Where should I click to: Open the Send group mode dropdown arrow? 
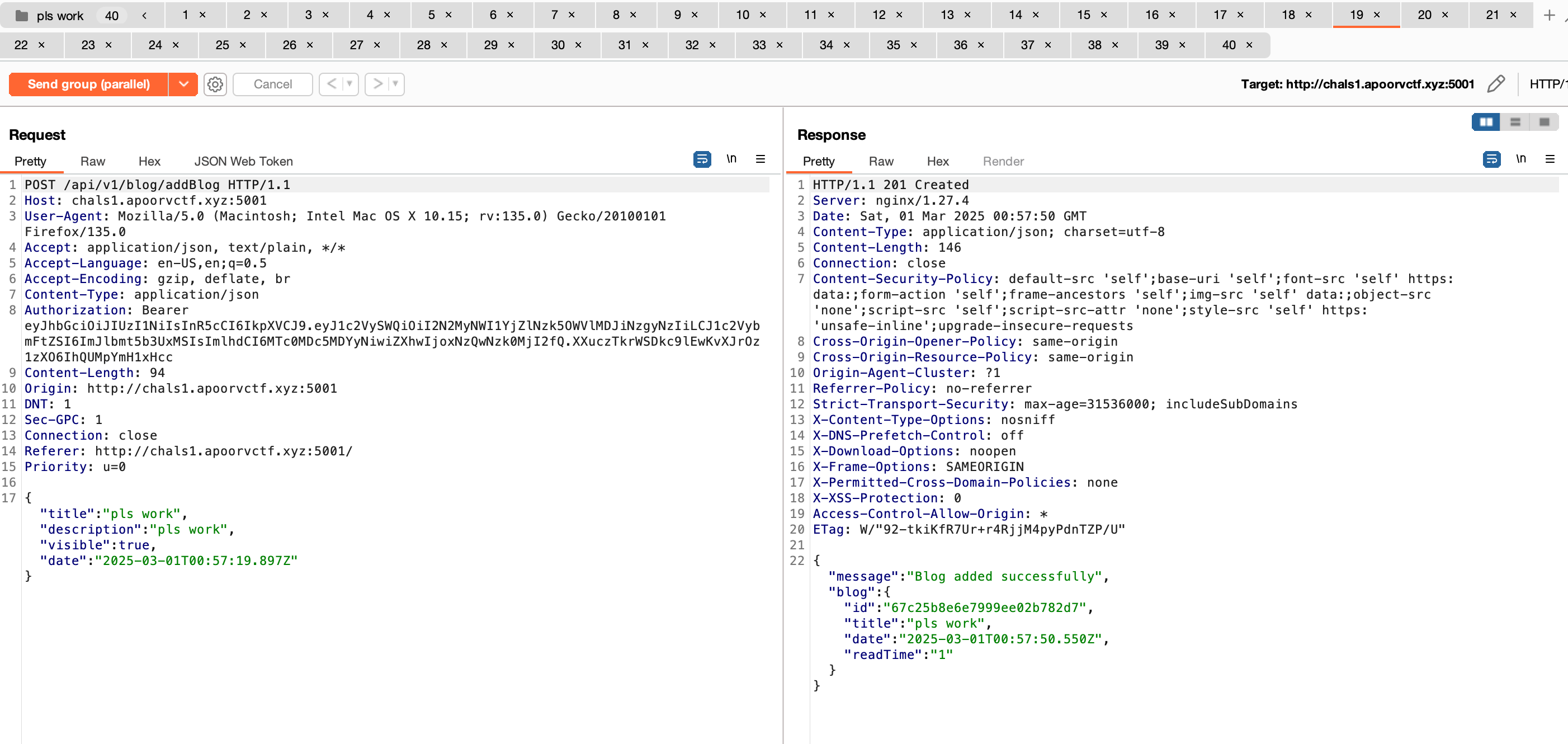183,84
